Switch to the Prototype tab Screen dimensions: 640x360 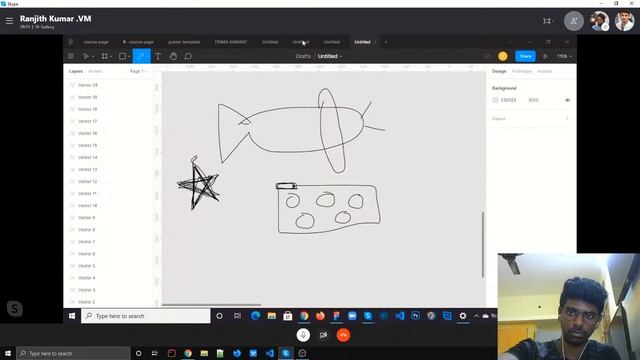tap(522, 71)
